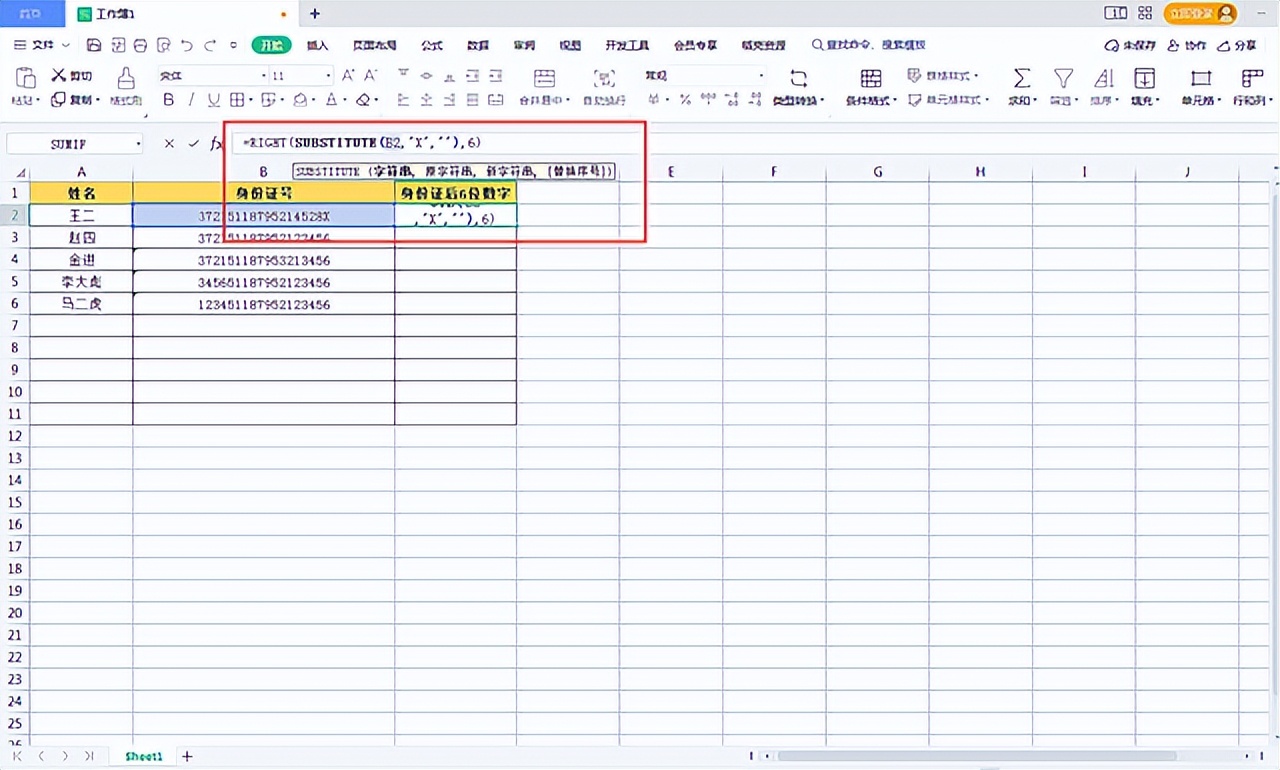Click the 分享 (Share) button
The image size is (1280, 770).
tap(1238, 45)
